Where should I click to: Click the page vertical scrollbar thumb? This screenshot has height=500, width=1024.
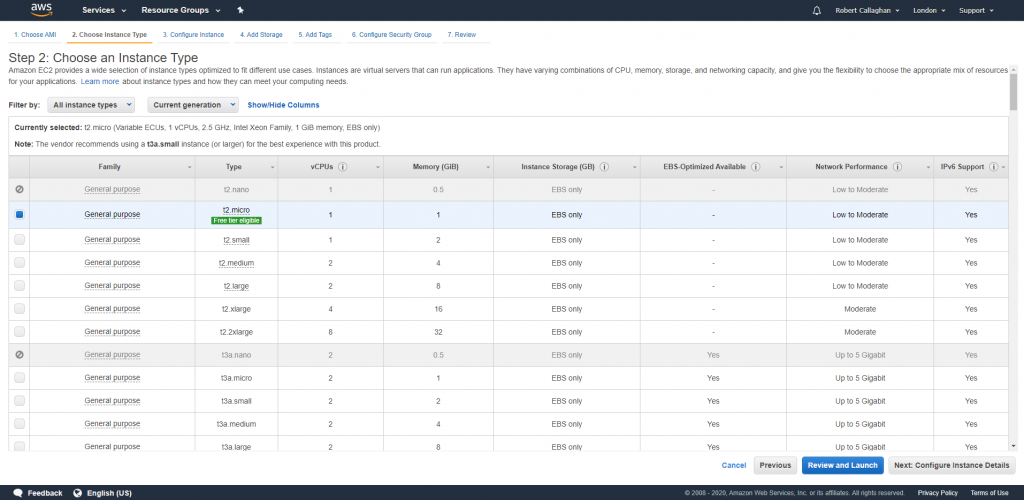pyautogui.click(x=1013, y=90)
